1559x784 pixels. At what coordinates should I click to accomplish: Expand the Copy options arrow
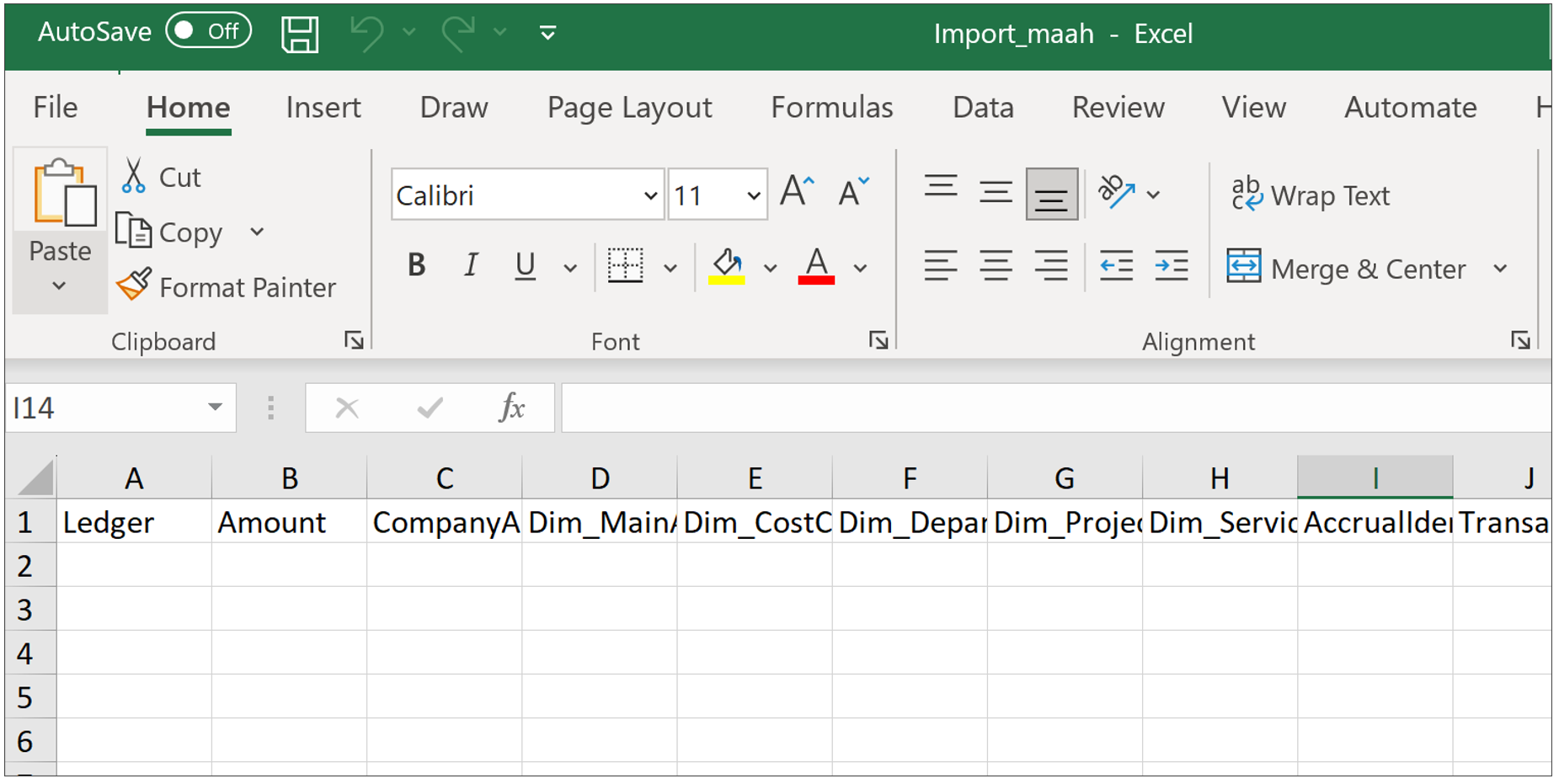(x=257, y=232)
